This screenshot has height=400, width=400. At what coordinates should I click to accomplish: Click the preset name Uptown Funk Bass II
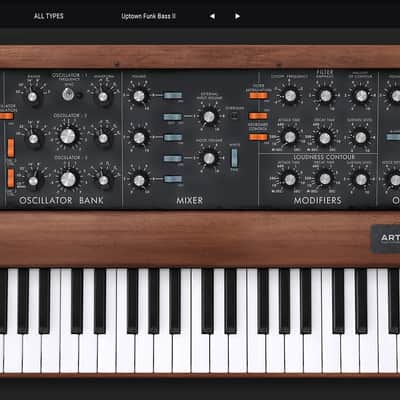tap(148, 16)
